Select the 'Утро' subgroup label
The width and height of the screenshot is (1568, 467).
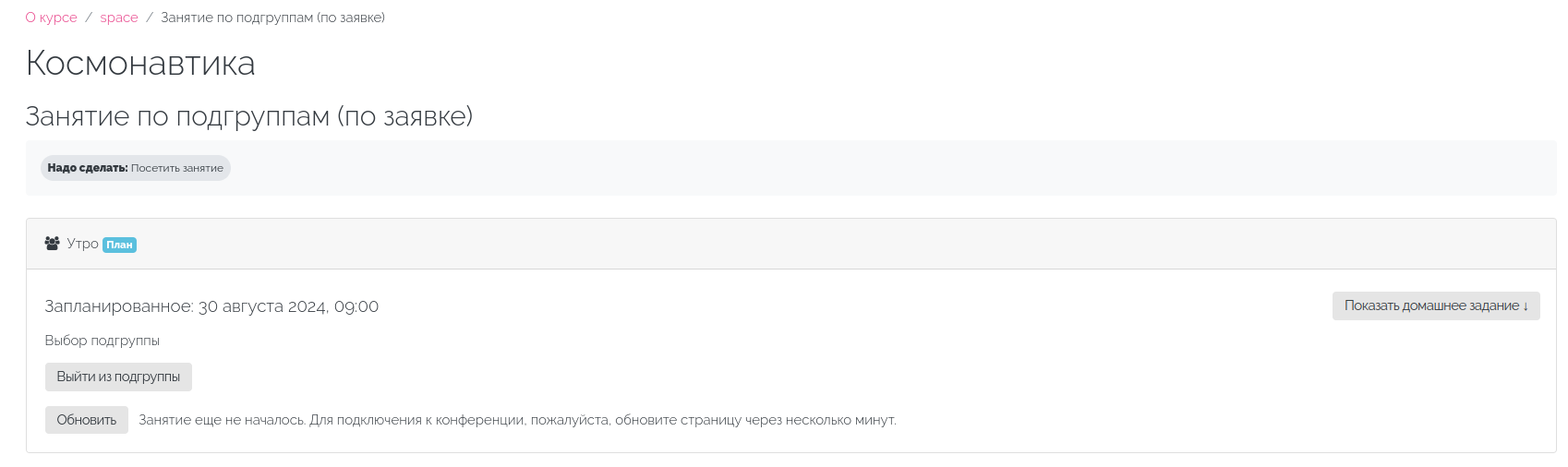[x=82, y=244]
